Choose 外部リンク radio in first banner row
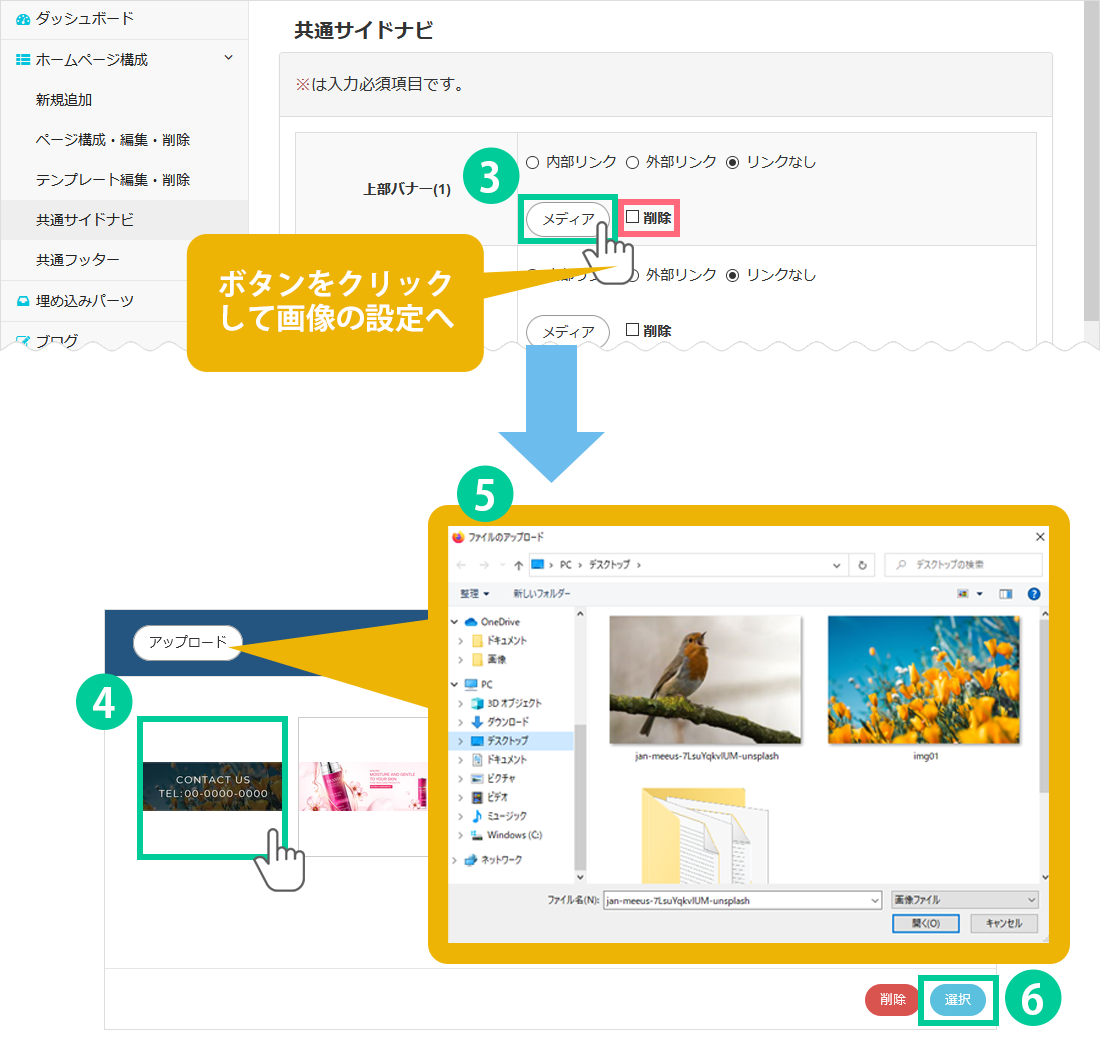Viewport: 1100px width, 1039px height. [x=632, y=162]
